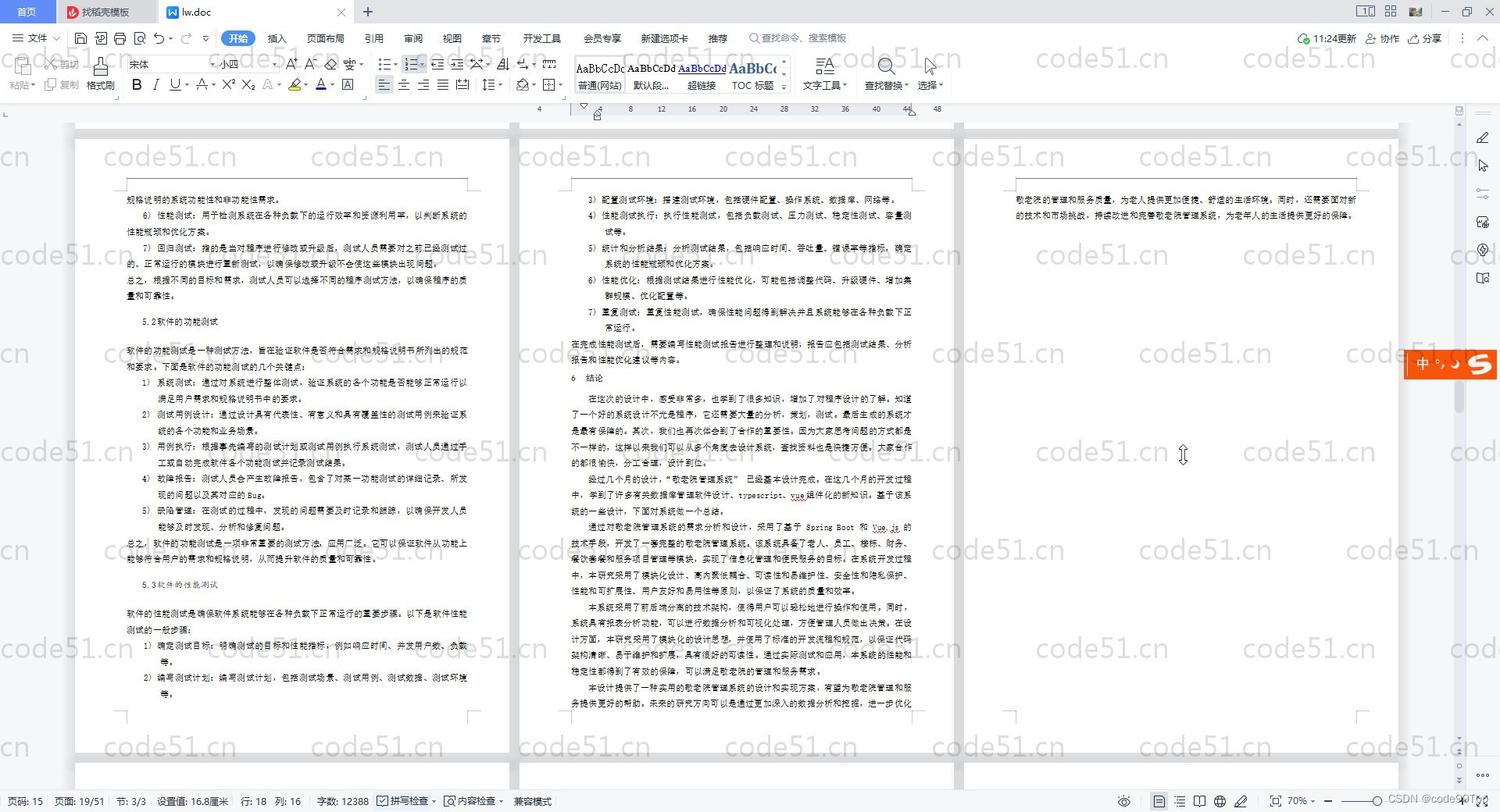Click the Sort icon in paragraph group
Screen dimensions: 1500x812
(503, 64)
